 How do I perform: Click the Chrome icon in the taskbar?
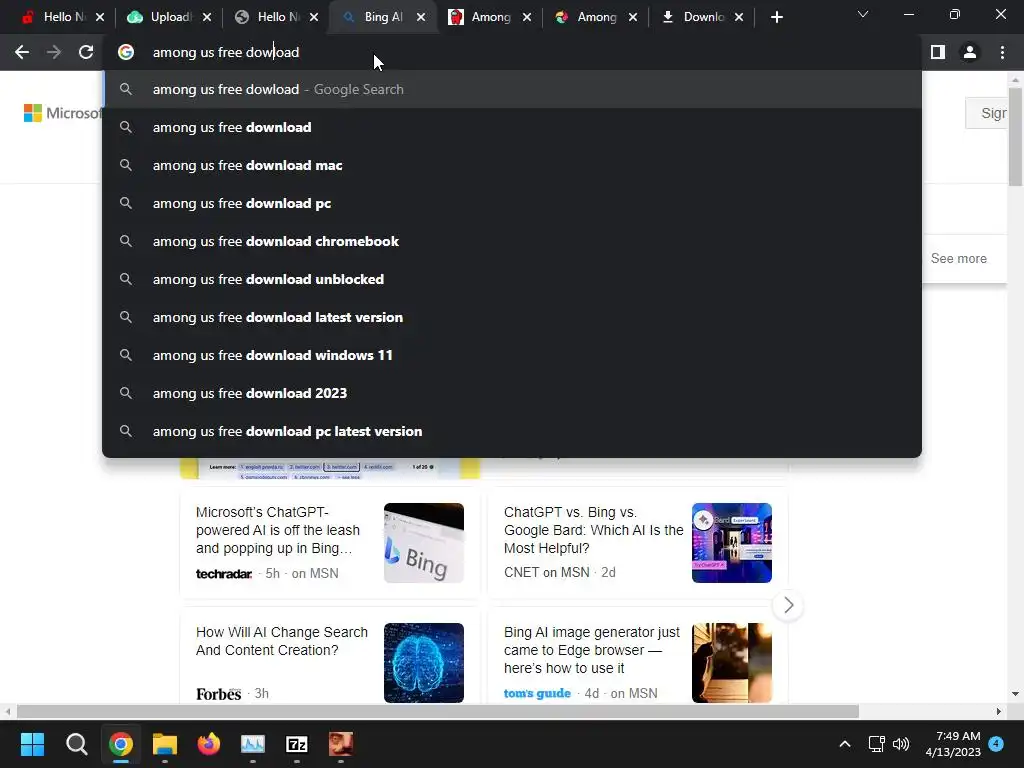pyautogui.click(x=121, y=744)
